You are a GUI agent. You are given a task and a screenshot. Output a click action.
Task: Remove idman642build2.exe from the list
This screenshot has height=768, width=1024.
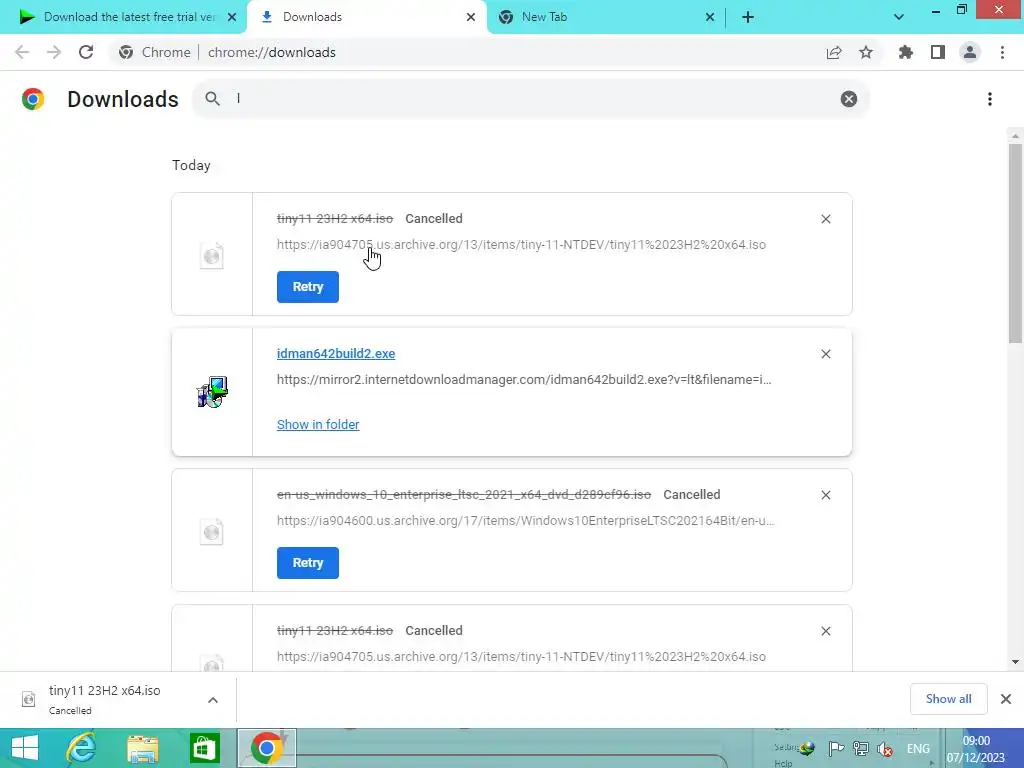(826, 354)
